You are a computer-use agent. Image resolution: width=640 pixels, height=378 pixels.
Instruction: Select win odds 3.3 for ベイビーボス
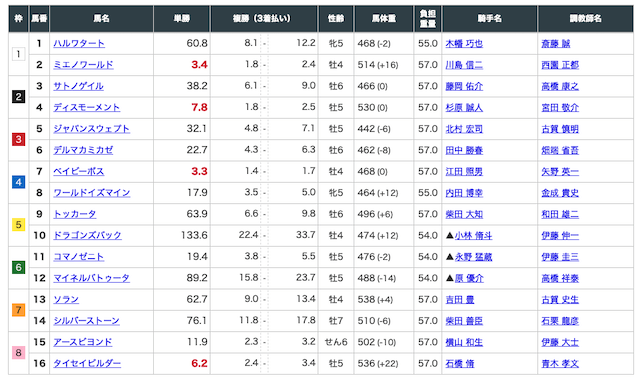pos(199,171)
